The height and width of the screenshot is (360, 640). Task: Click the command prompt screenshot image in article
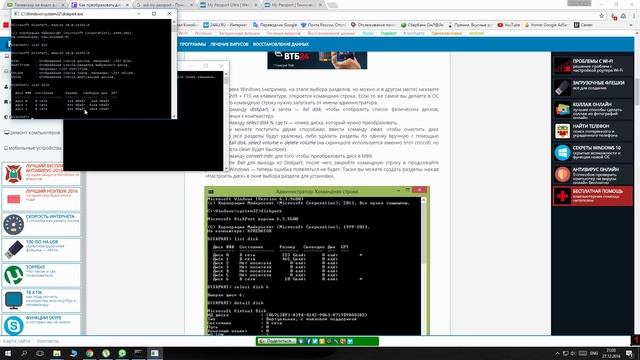pos(317,261)
